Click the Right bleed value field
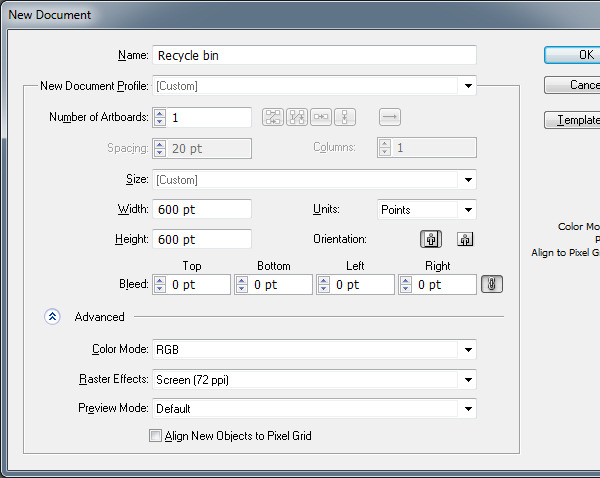This screenshot has height=478, width=600. [x=444, y=284]
